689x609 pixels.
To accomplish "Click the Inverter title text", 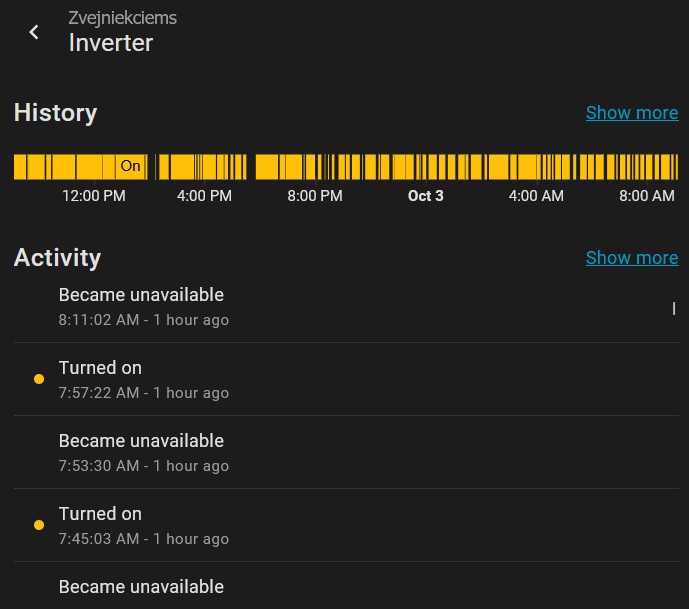I will tap(110, 43).
